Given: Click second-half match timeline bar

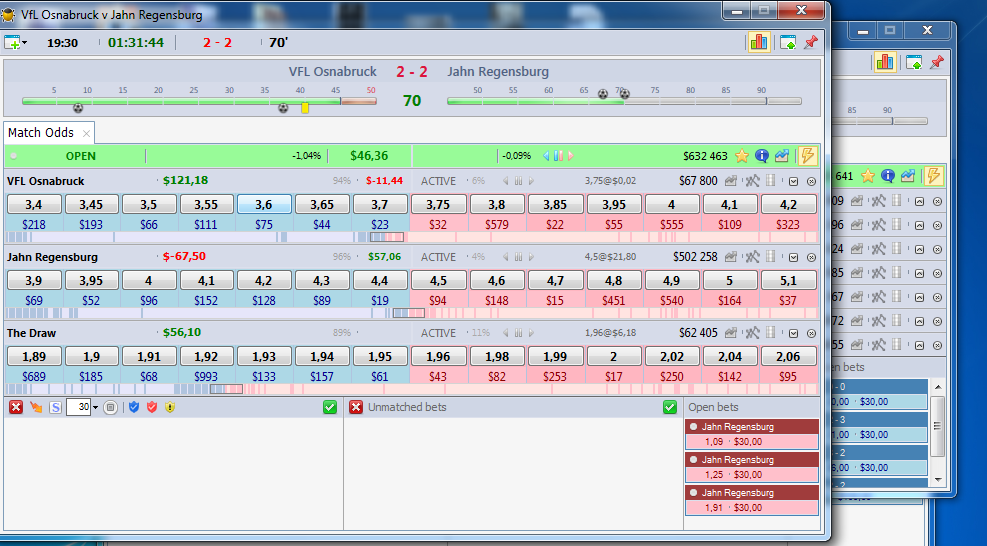Looking at the screenshot, I should tap(624, 101).
